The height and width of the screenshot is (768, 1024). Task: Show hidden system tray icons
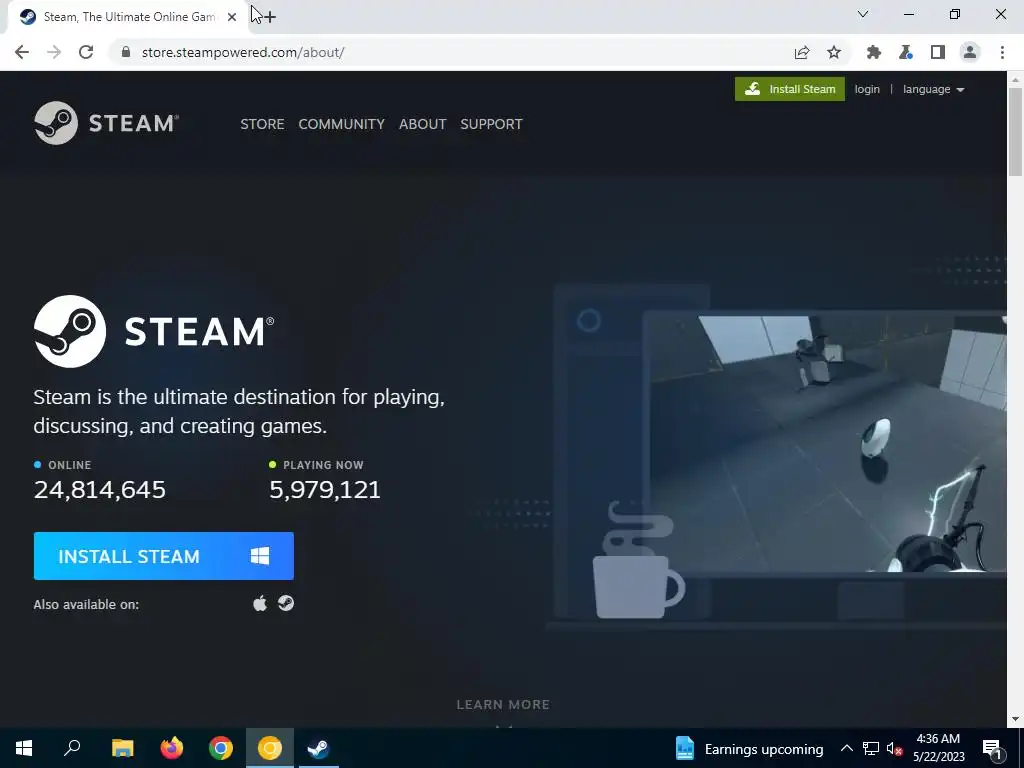pyautogui.click(x=846, y=748)
